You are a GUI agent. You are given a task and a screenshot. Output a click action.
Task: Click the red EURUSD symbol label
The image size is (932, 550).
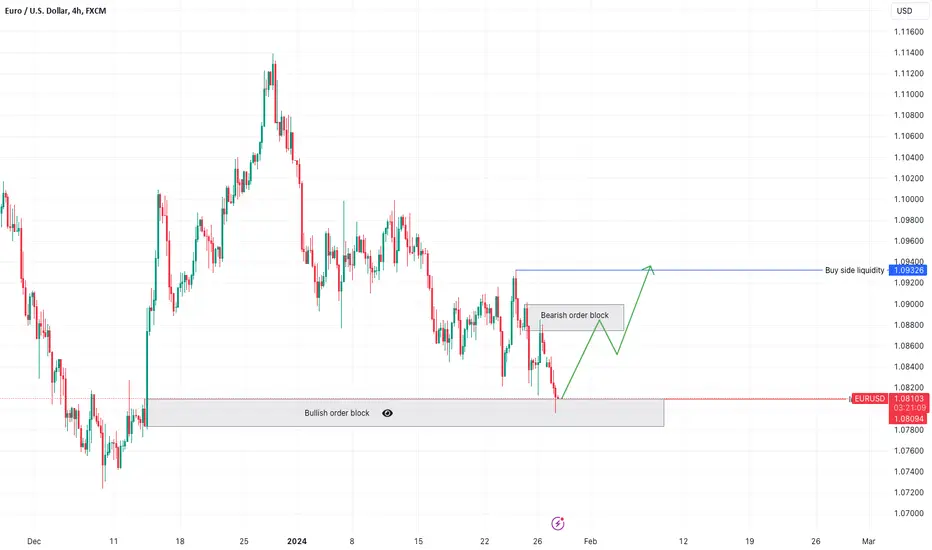point(870,398)
